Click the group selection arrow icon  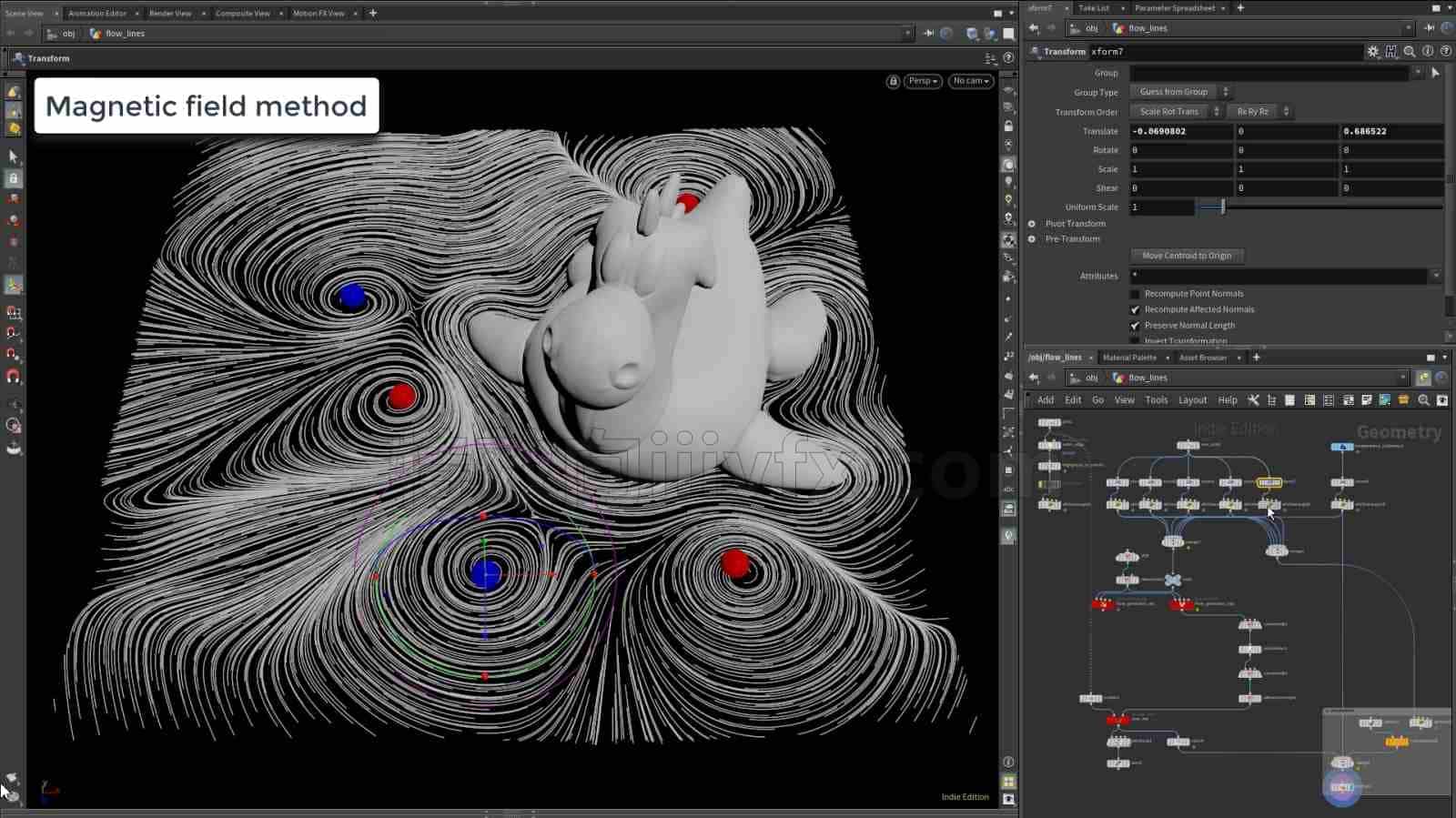1436,73
